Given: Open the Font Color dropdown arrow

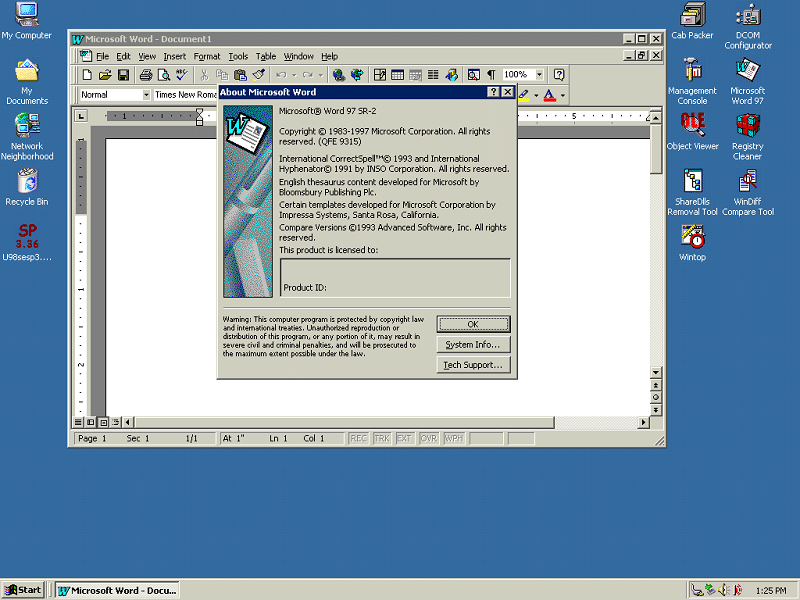Looking at the screenshot, I should (562, 94).
